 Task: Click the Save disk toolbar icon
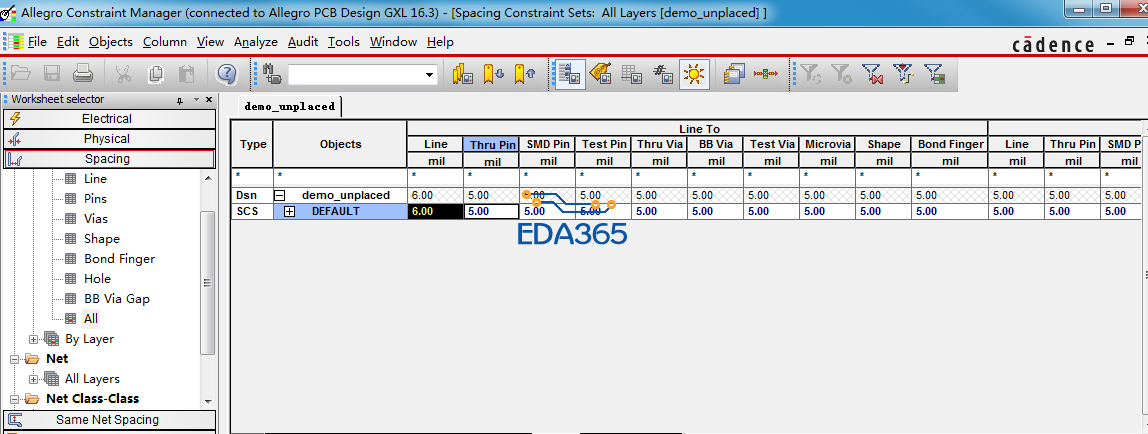52,73
